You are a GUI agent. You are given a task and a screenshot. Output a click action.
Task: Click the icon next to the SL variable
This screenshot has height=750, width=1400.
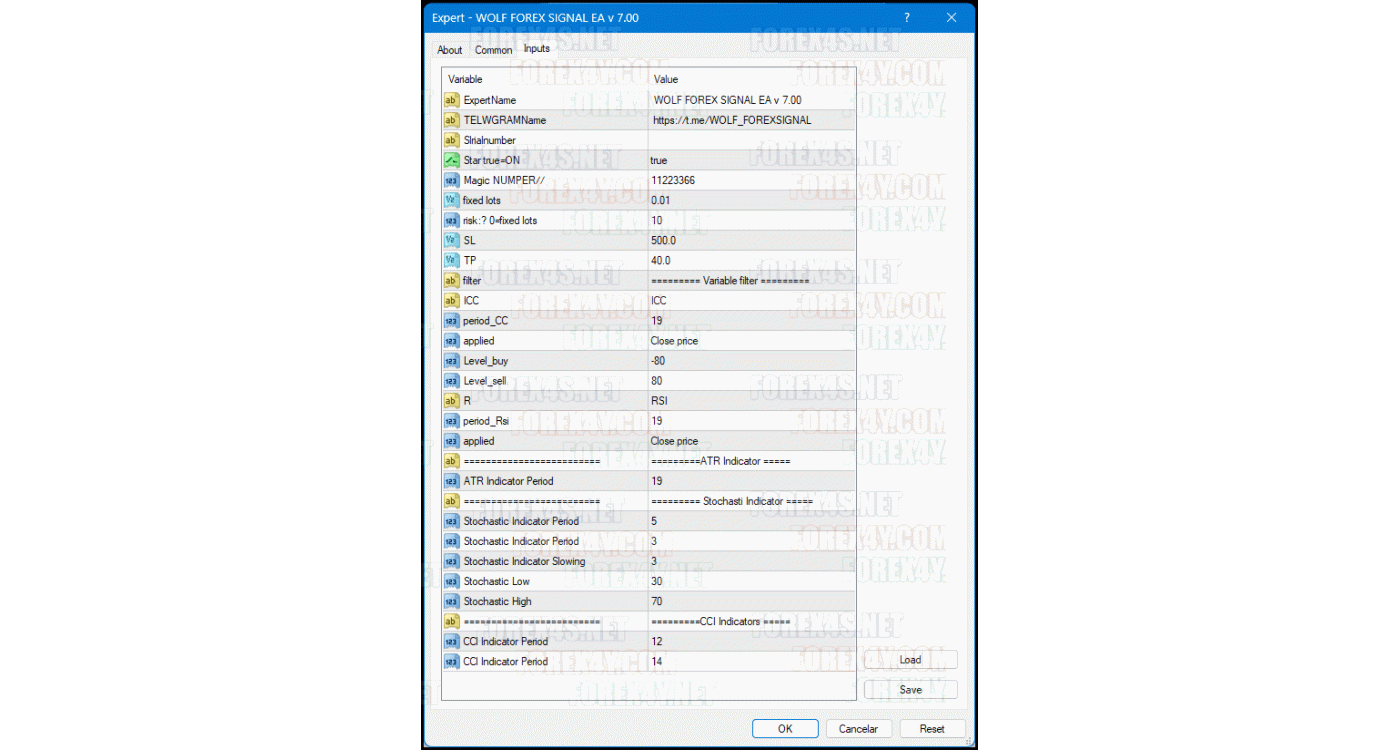451,240
